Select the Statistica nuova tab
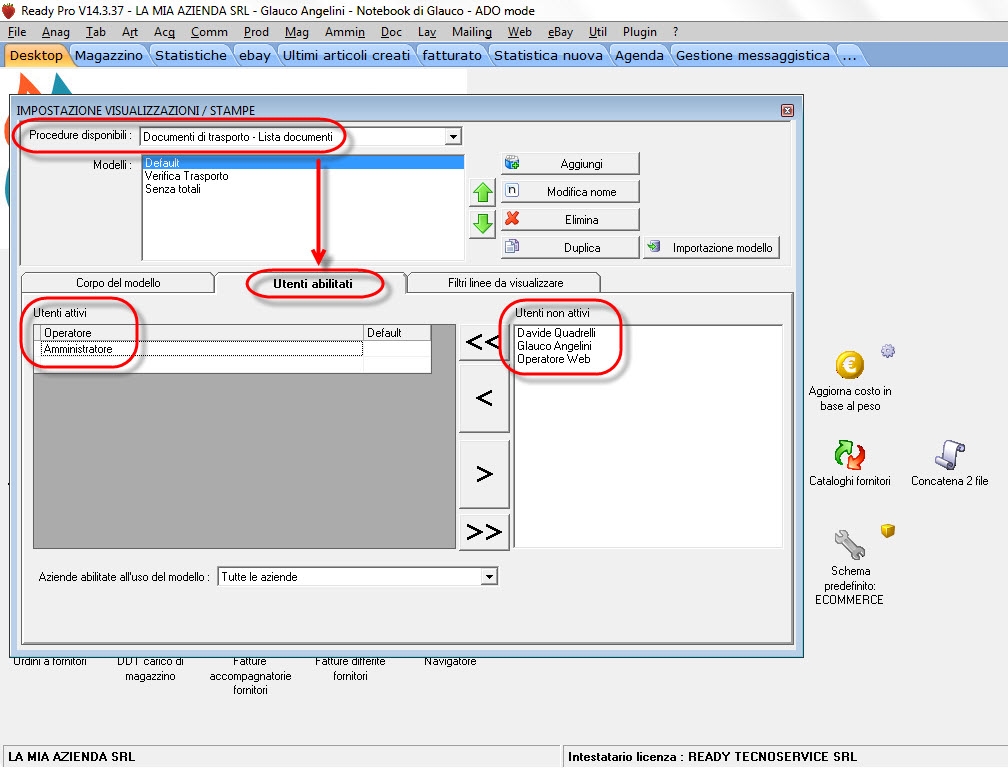This screenshot has width=1008, height=768. [548, 55]
